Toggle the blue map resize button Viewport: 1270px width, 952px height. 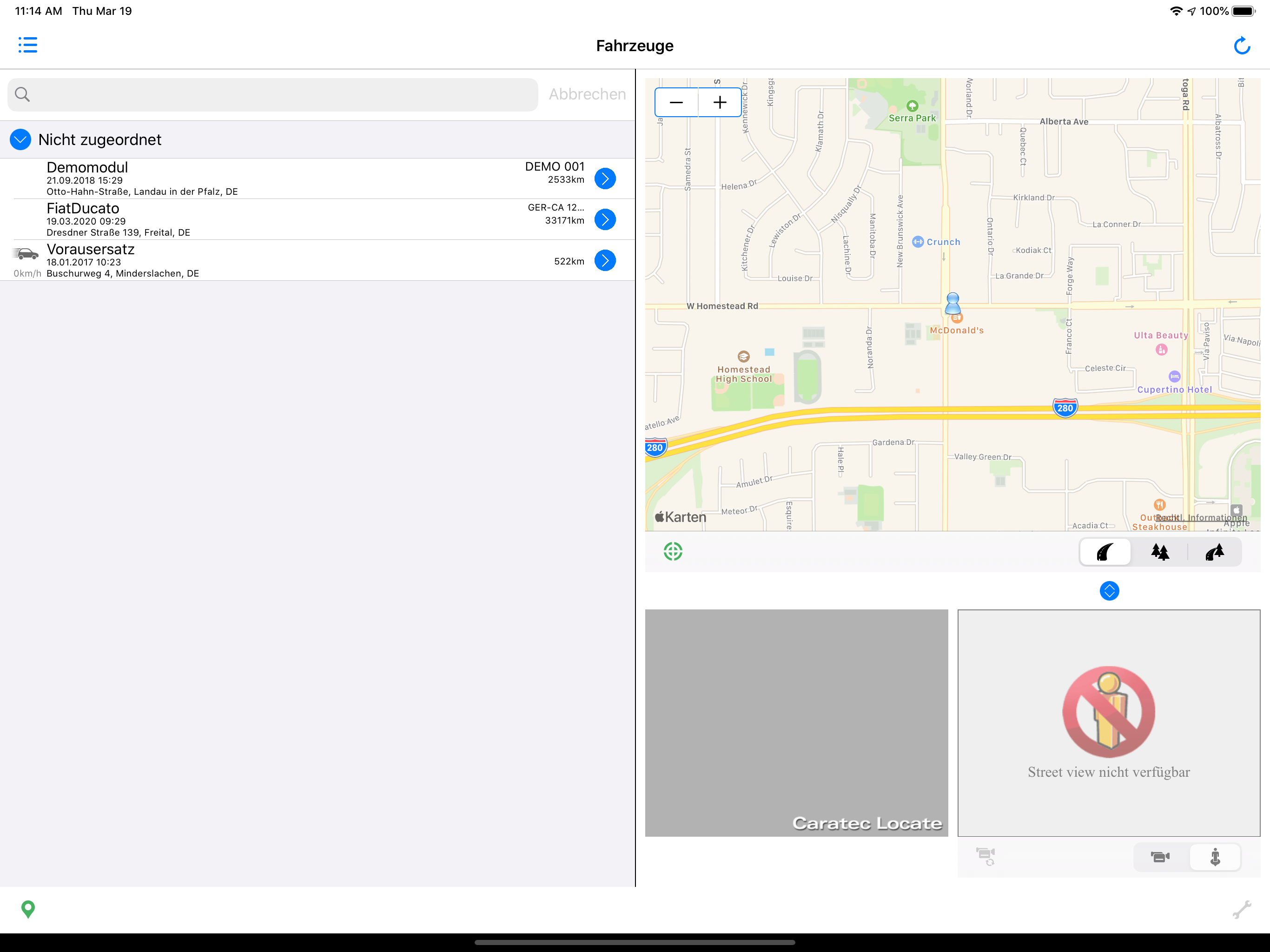pos(1109,591)
